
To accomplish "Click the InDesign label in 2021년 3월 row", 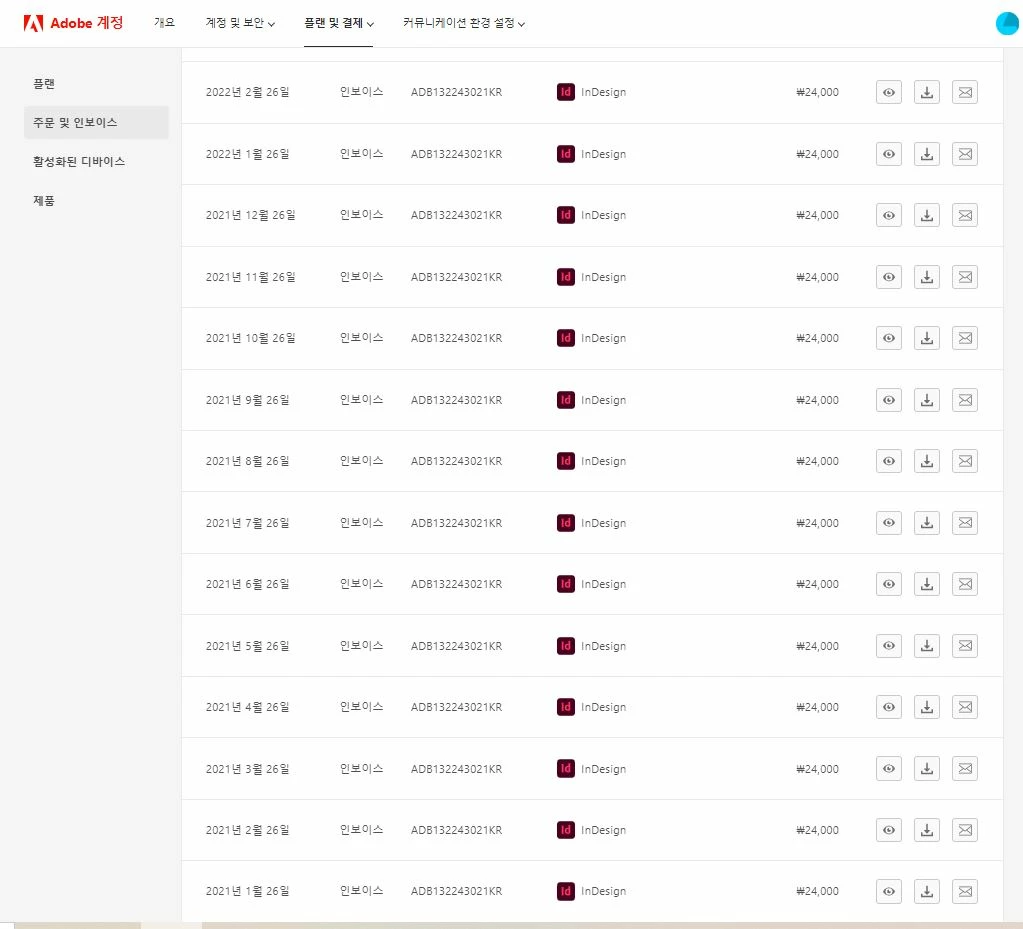I will pyautogui.click(x=603, y=769).
